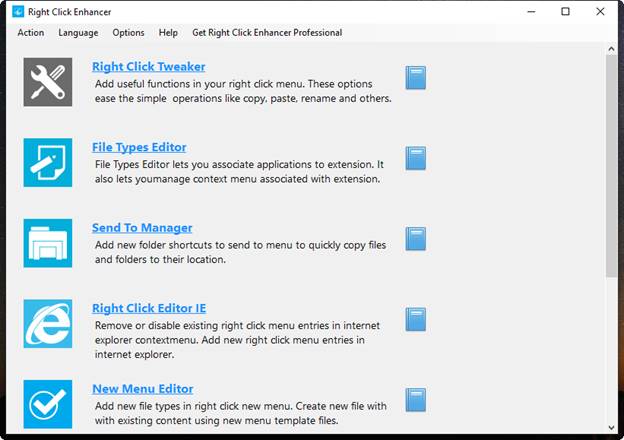Open the help book for Send To Manager
This screenshot has height=440, width=624.
click(x=415, y=239)
